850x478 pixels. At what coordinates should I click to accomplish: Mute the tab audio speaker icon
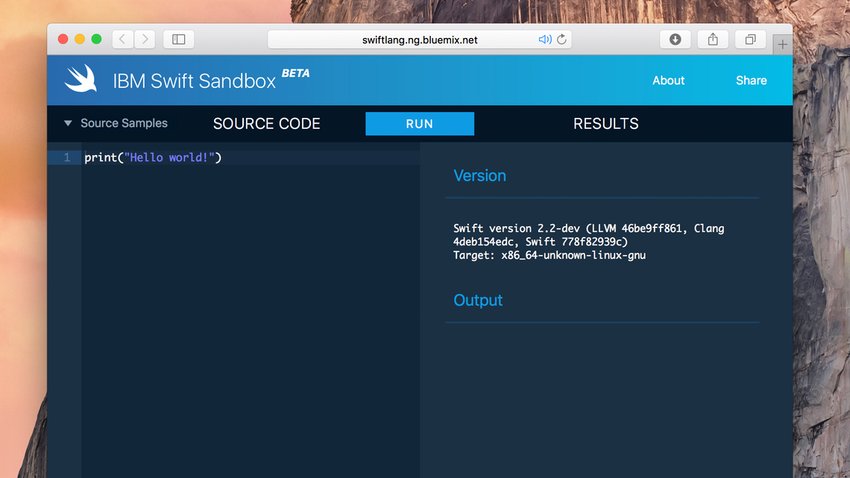click(544, 40)
